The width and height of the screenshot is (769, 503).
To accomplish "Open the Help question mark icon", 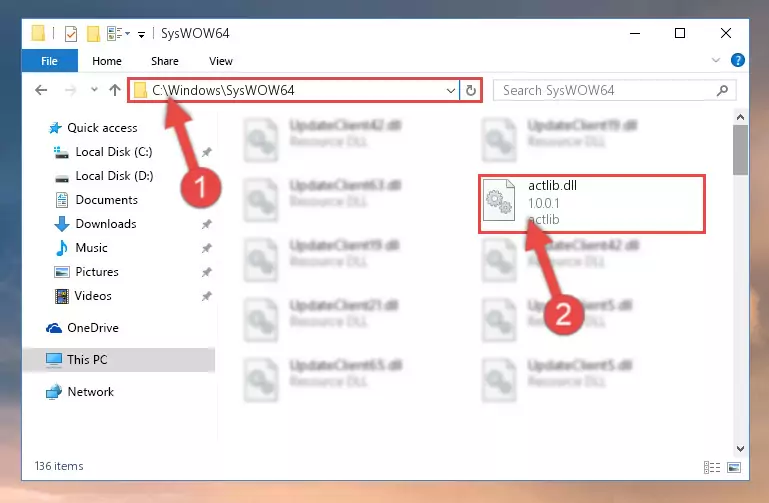I will (x=738, y=60).
